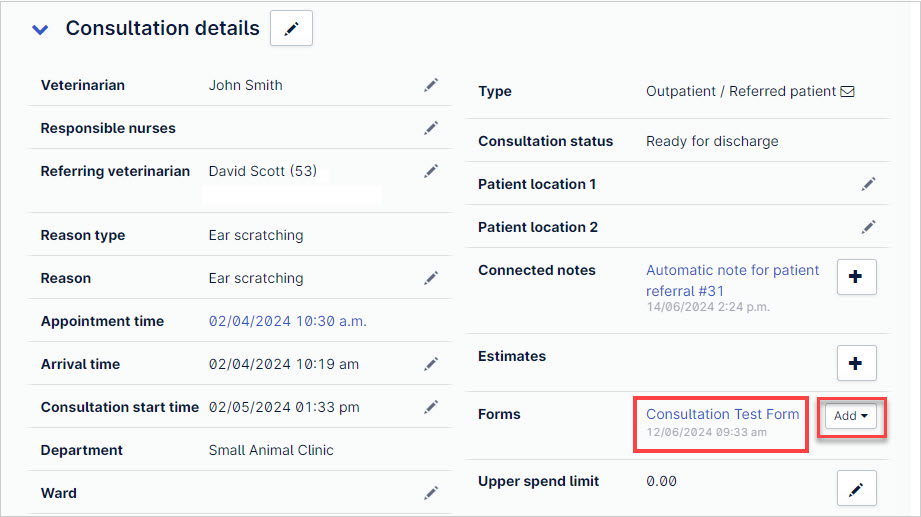Edit the Referring veterinarian pencil icon
Viewport: 921px width, 517px height.
point(431,171)
